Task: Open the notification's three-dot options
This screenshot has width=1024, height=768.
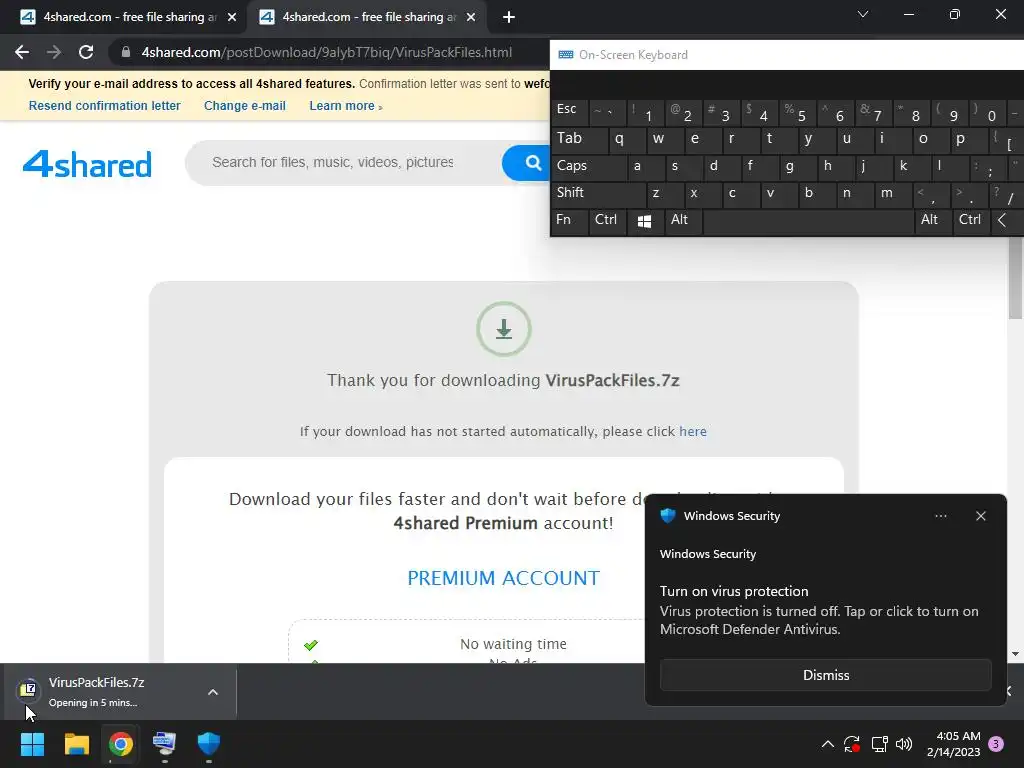Action: point(940,516)
